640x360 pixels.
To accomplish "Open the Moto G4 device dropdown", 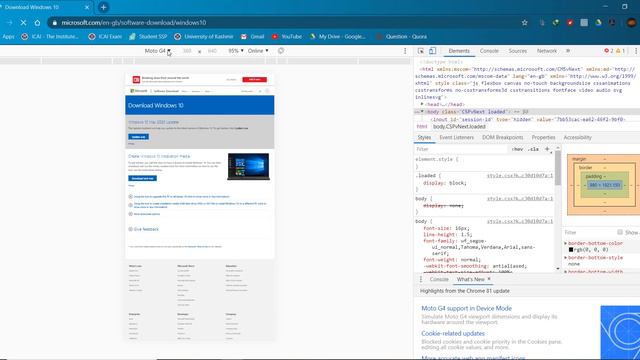I will (x=158, y=51).
